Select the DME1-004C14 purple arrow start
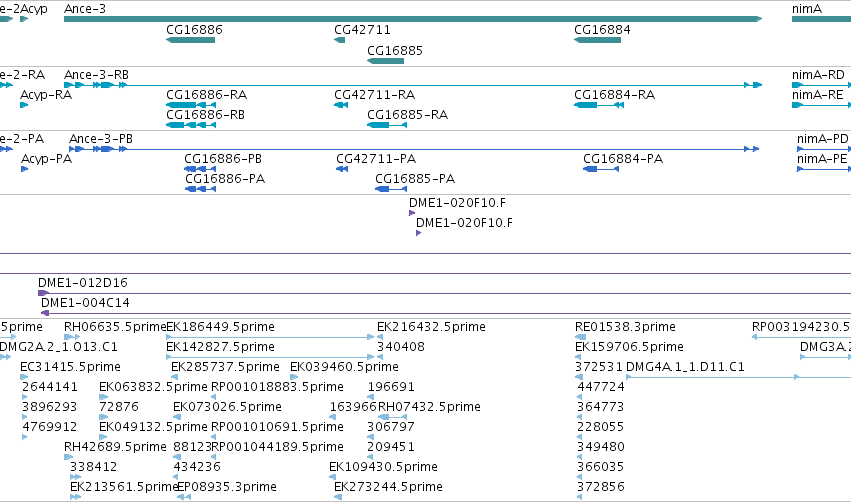 click(x=46, y=313)
